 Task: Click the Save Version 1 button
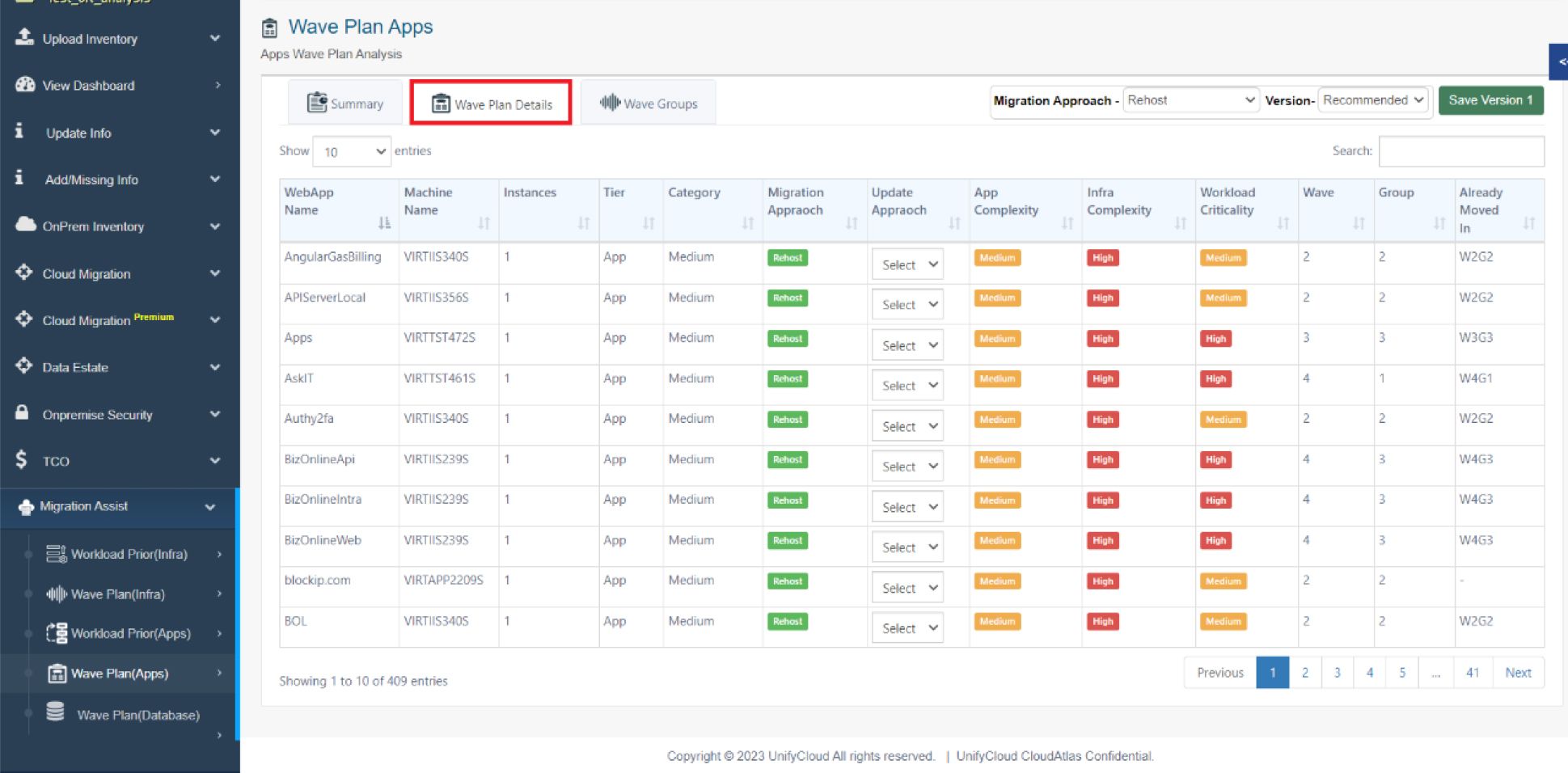click(x=1490, y=100)
